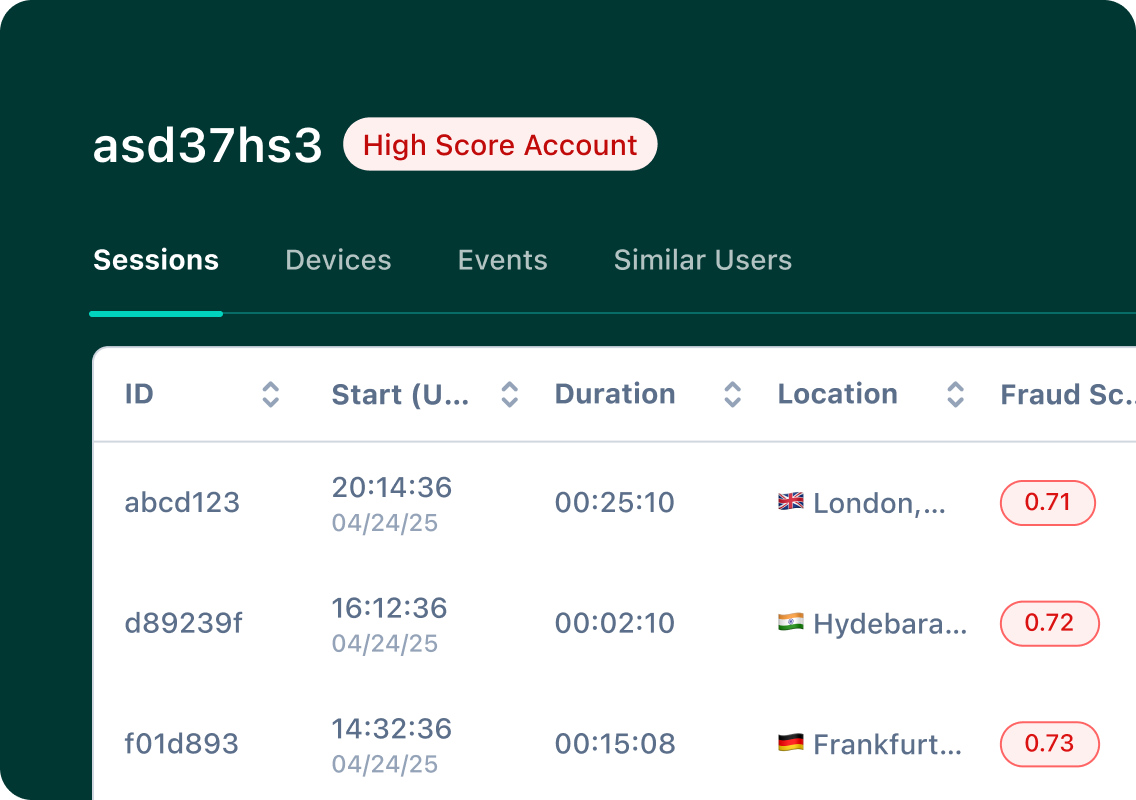Image resolution: width=1136 pixels, height=800 pixels.
Task: Click the UK flag beside London
Action: pyautogui.click(x=791, y=502)
